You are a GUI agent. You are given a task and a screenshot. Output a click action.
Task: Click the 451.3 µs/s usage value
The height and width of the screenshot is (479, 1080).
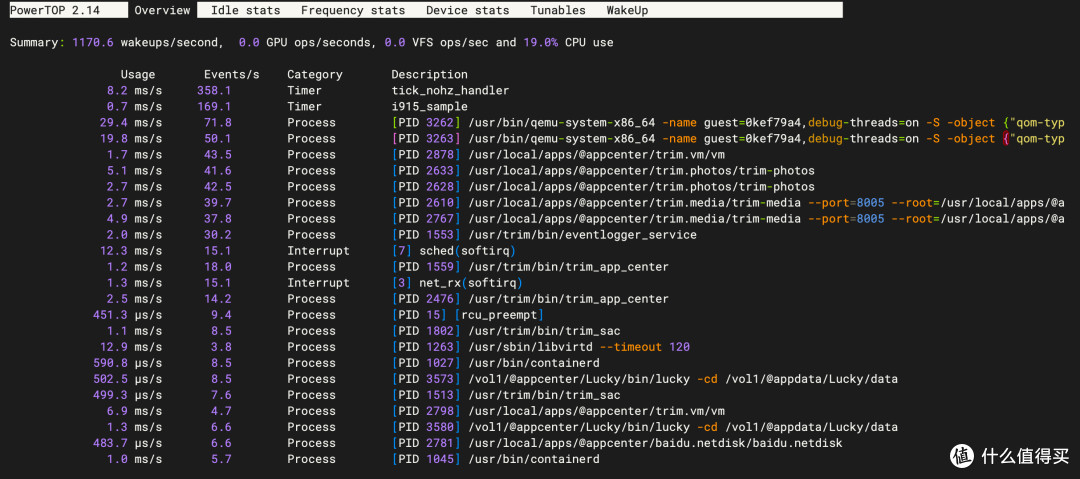click(x=127, y=315)
